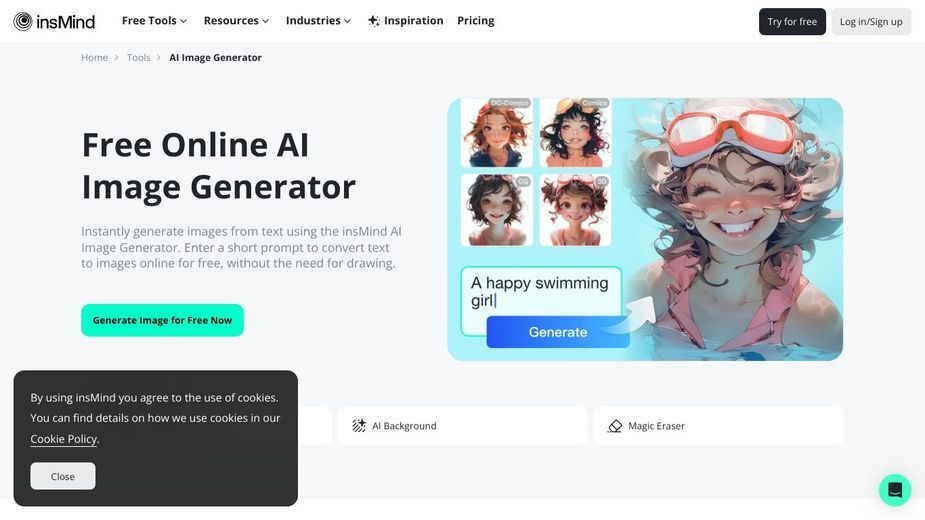Open the chat support bubble icon
Viewport: 925px width, 520px height.
(895, 490)
